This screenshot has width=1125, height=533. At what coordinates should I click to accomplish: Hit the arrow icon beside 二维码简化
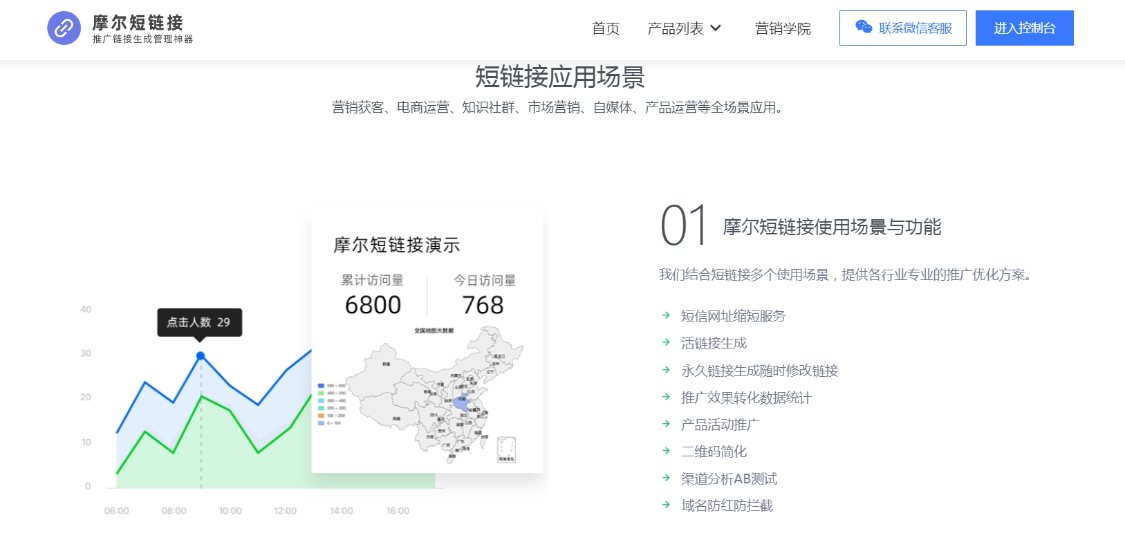click(666, 451)
